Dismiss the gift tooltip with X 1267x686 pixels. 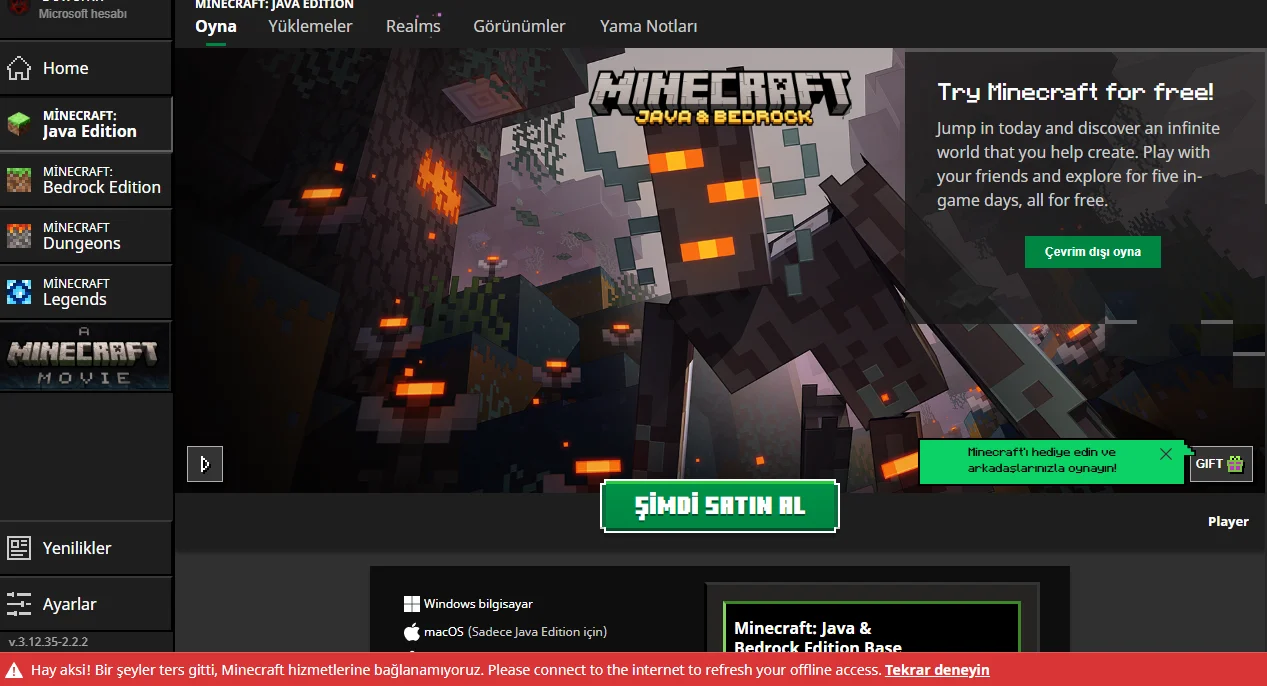(1166, 454)
